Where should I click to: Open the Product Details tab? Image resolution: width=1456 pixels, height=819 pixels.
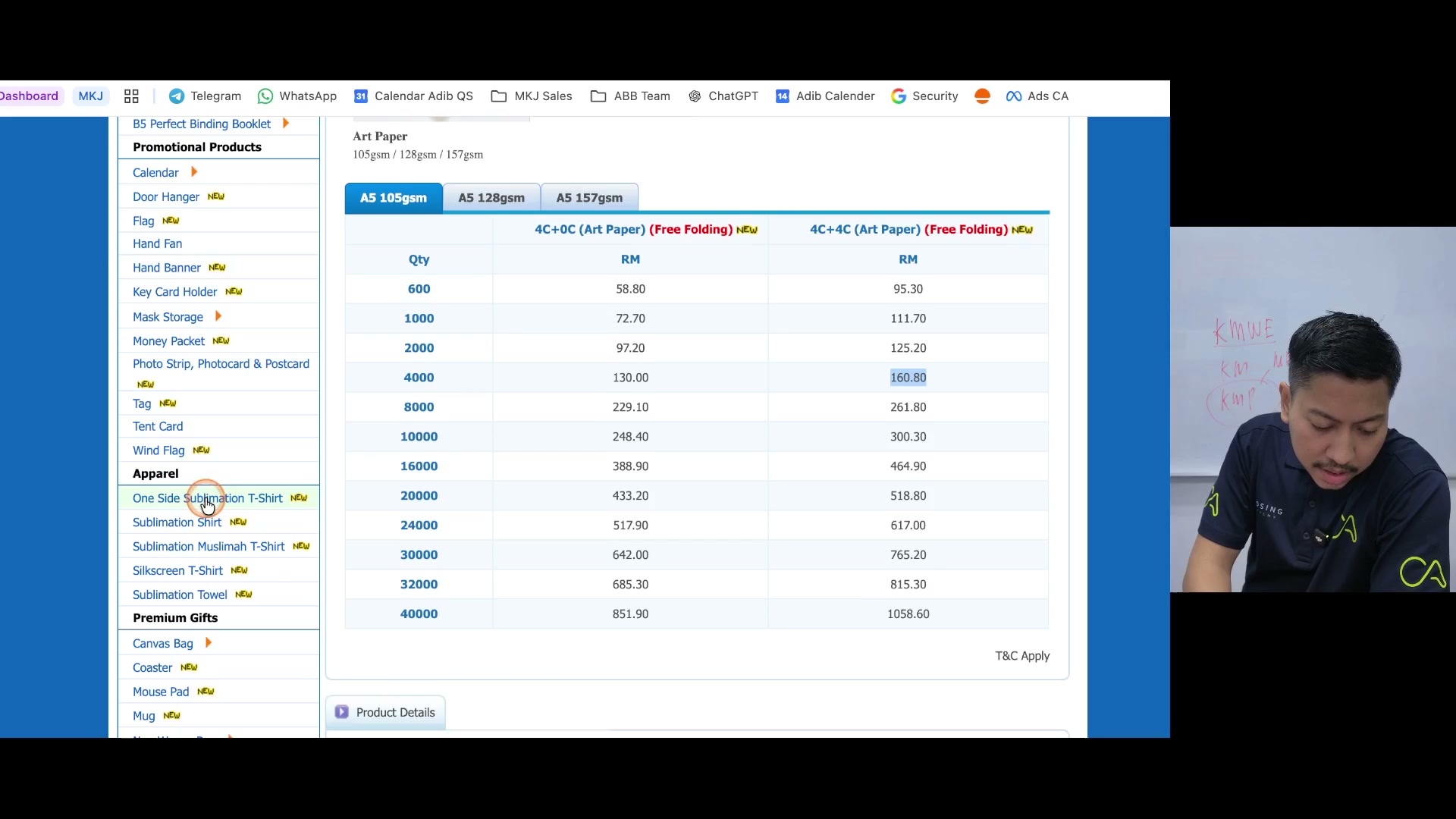[385, 713]
